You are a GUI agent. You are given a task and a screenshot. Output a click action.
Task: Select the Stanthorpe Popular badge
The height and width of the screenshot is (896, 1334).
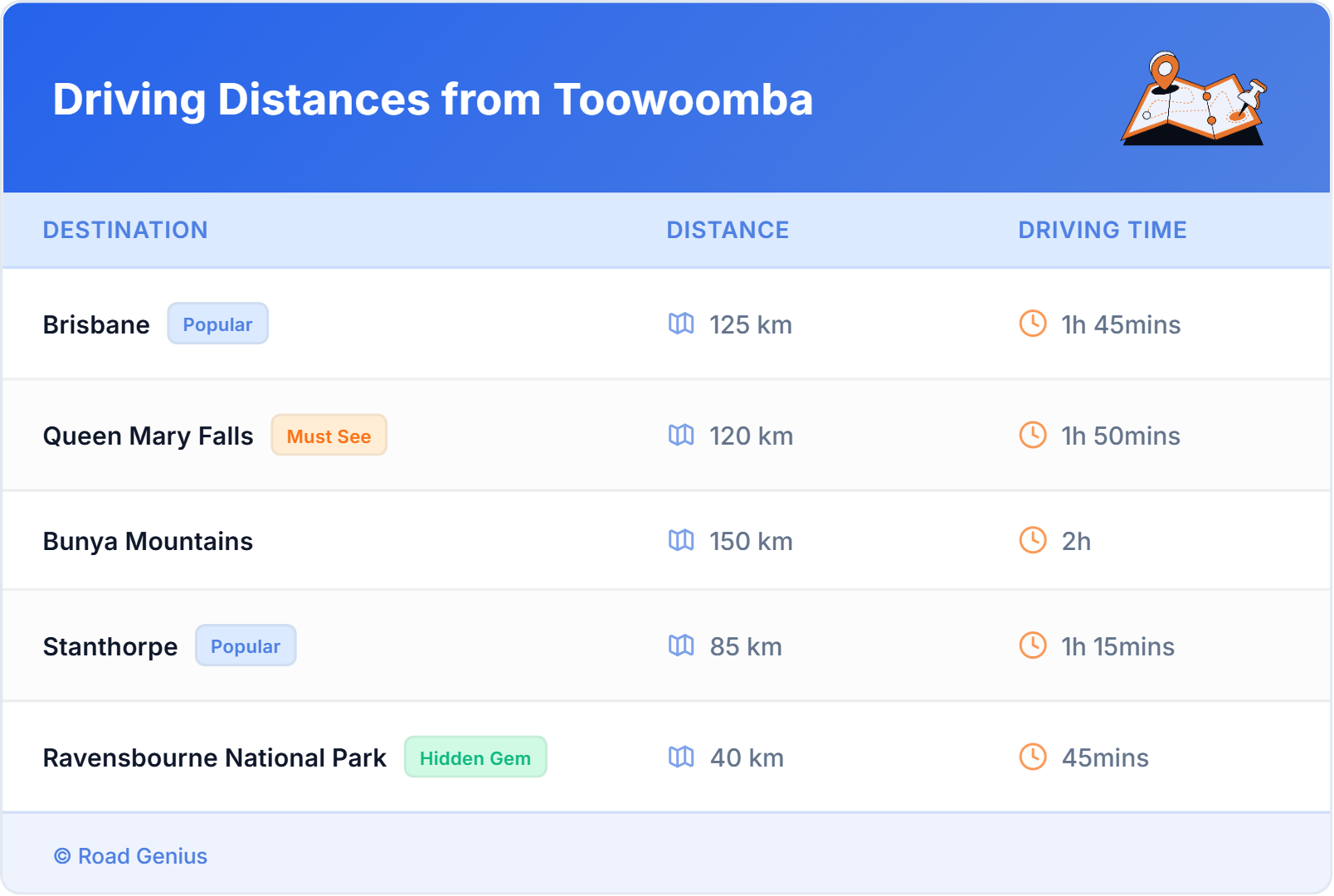click(246, 645)
